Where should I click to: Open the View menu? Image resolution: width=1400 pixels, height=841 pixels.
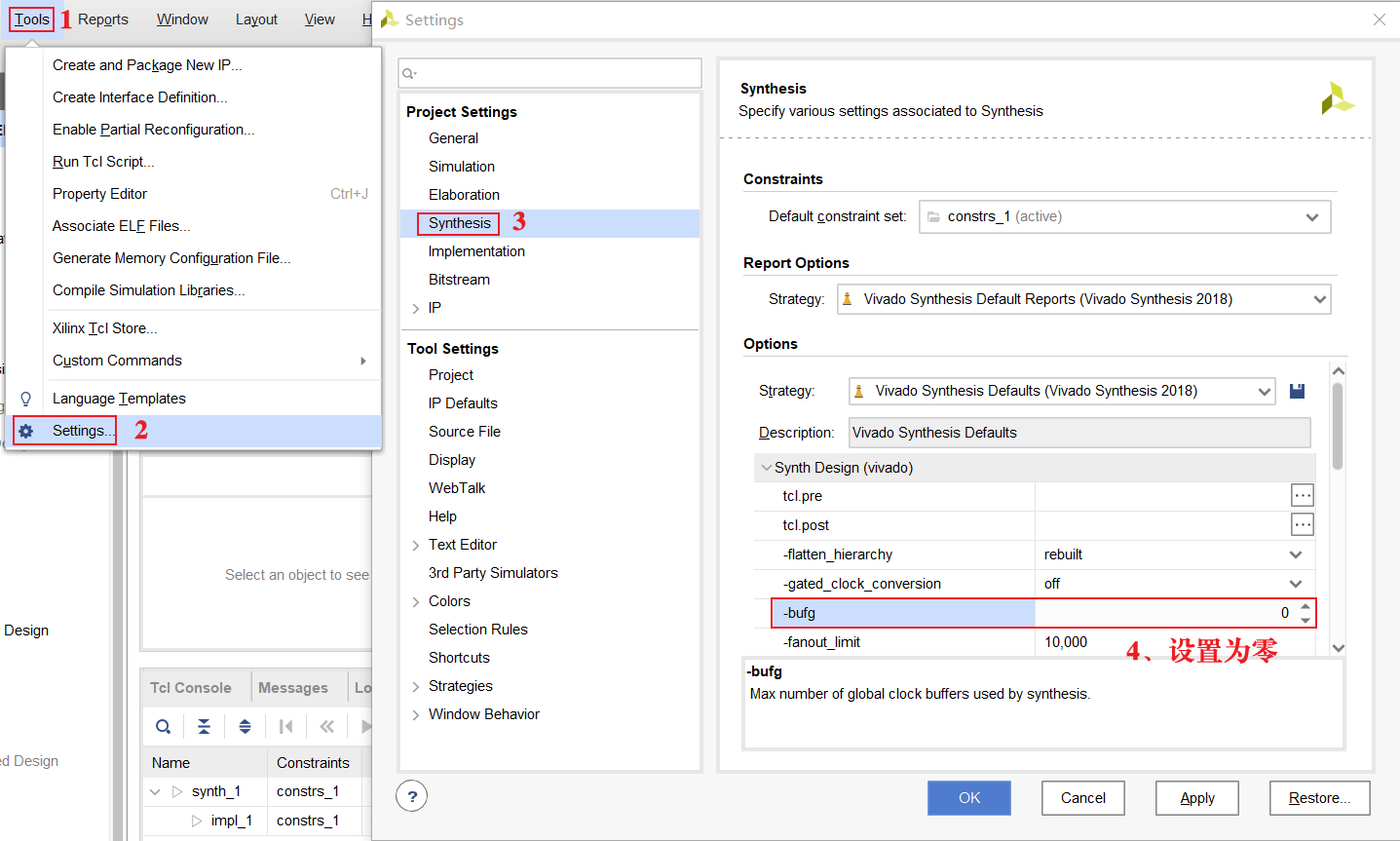click(x=320, y=19)
